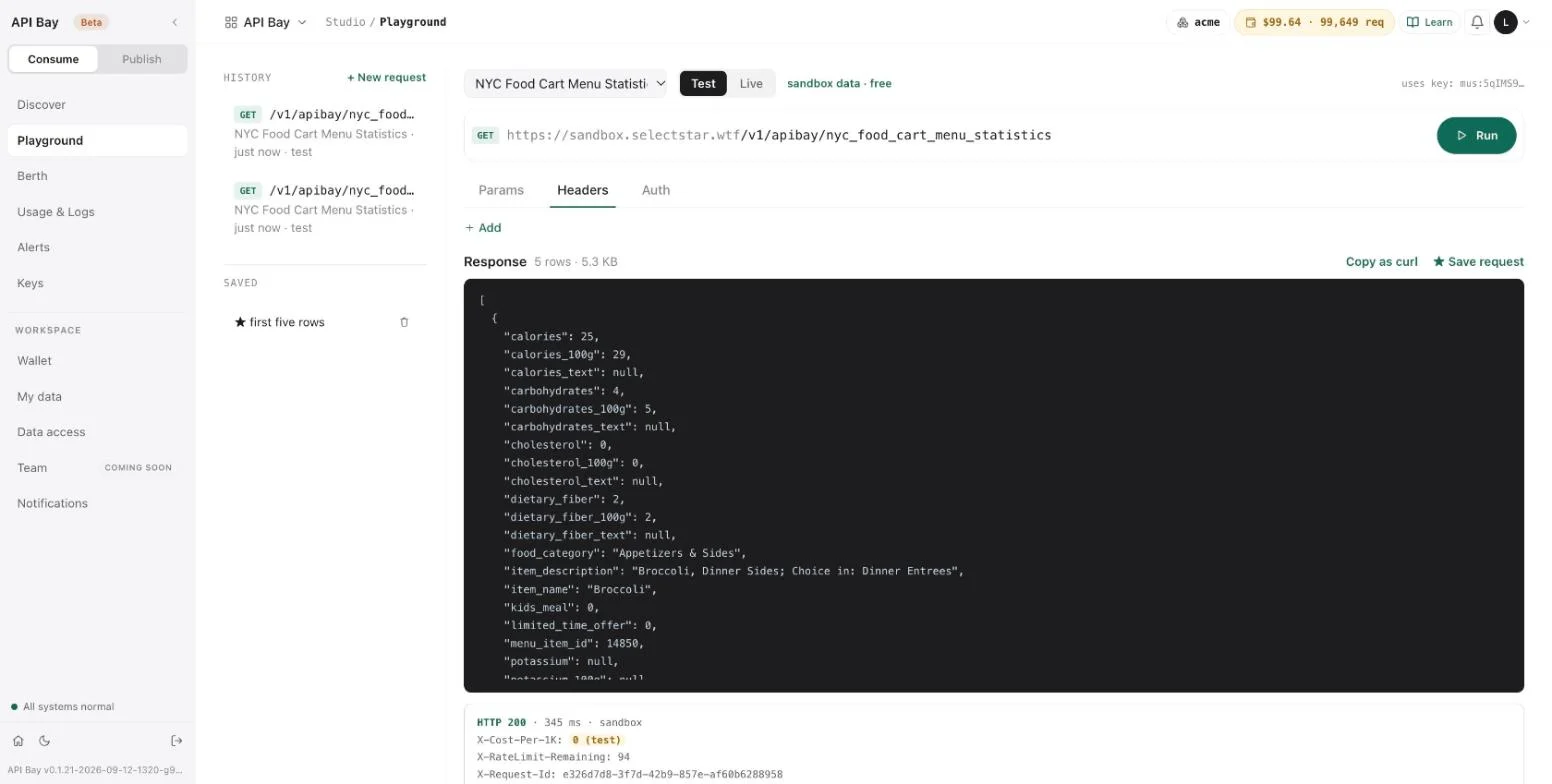Image resolution: width=1552 pixels, height=784 pixels.
Task: Expand the API Bay header dropdown chevron
Action: pyautogui.click(x=302, y=22)
